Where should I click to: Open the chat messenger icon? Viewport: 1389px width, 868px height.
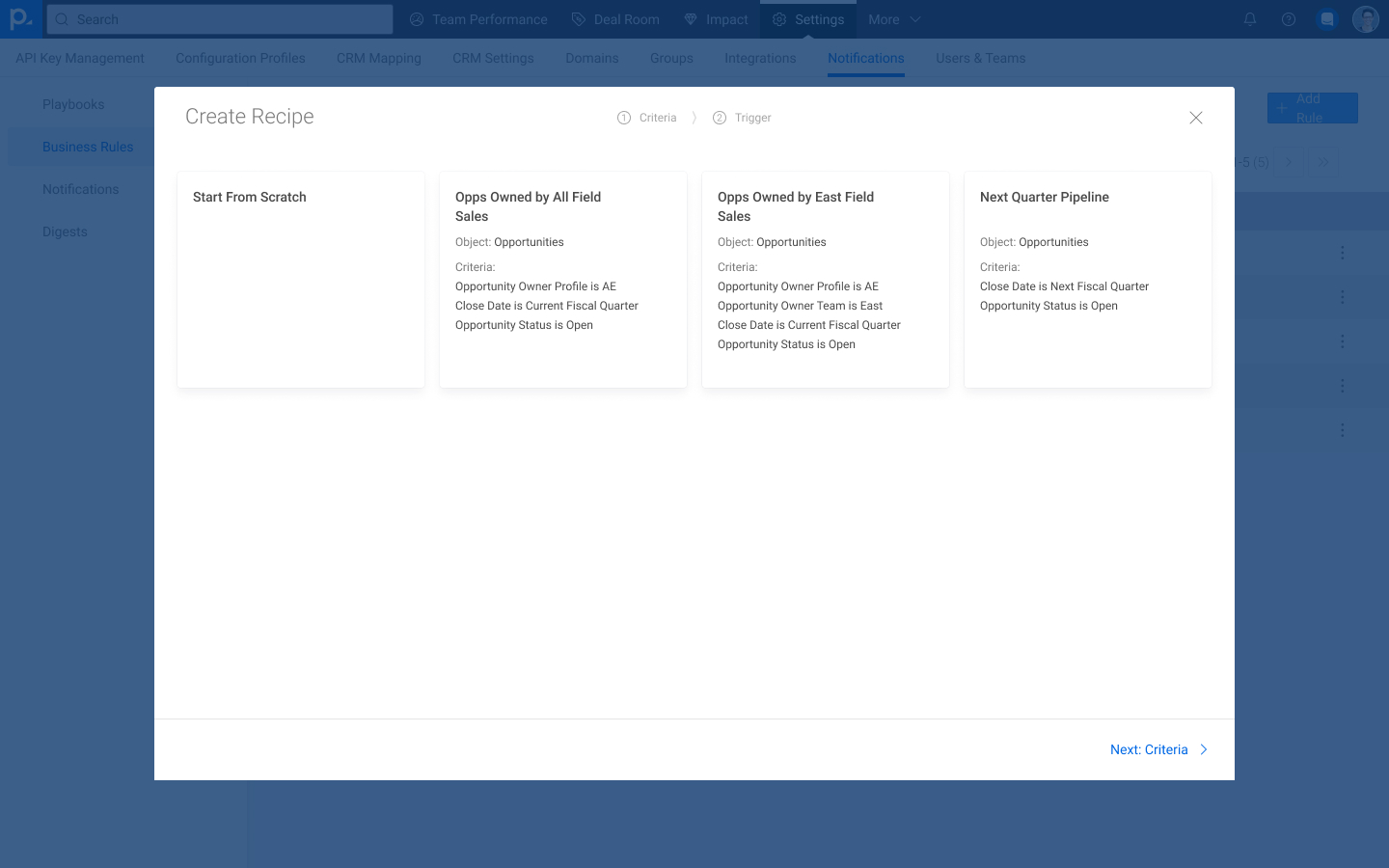coord(1327,19)
